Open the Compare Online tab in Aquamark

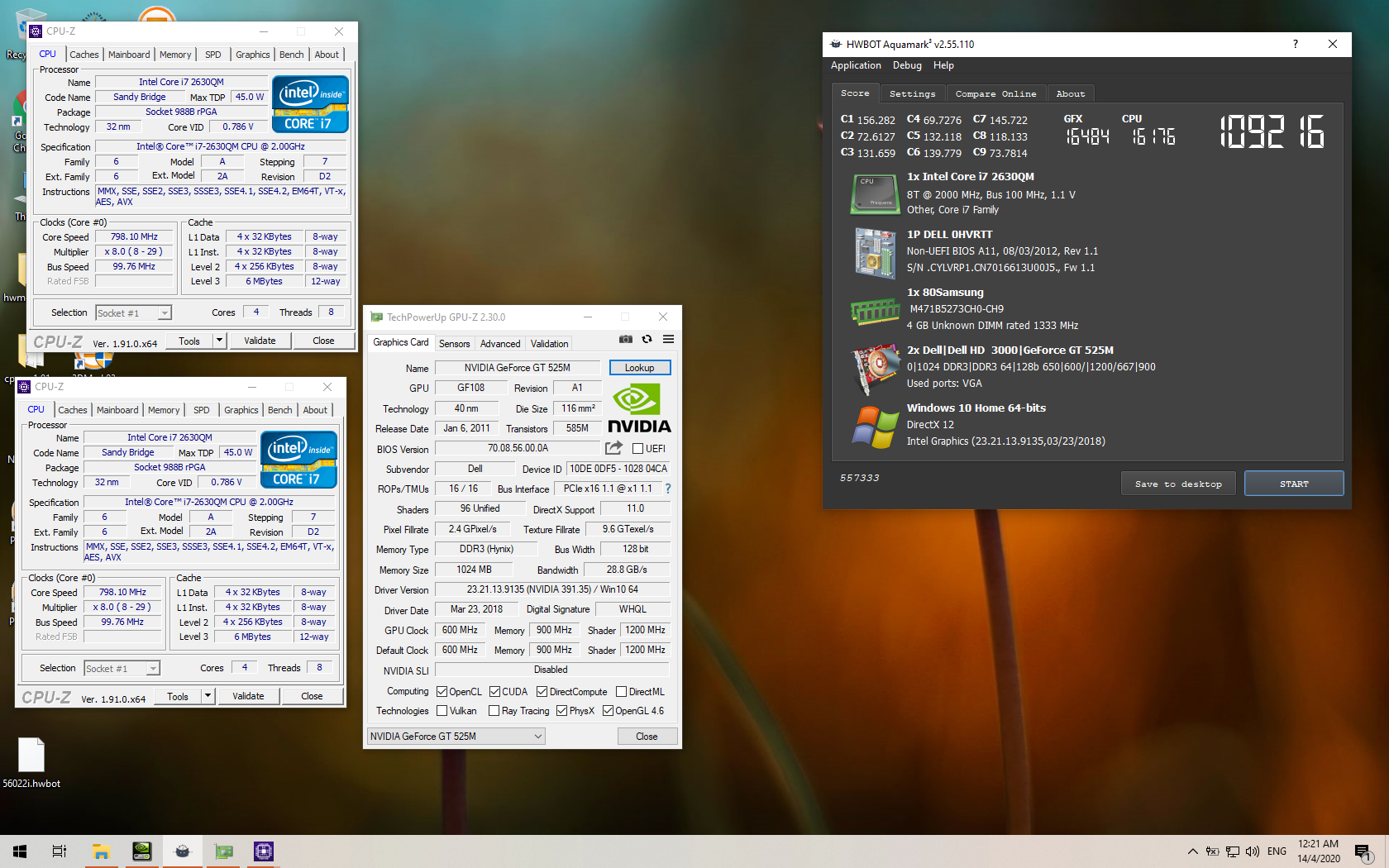pos(995,93)
